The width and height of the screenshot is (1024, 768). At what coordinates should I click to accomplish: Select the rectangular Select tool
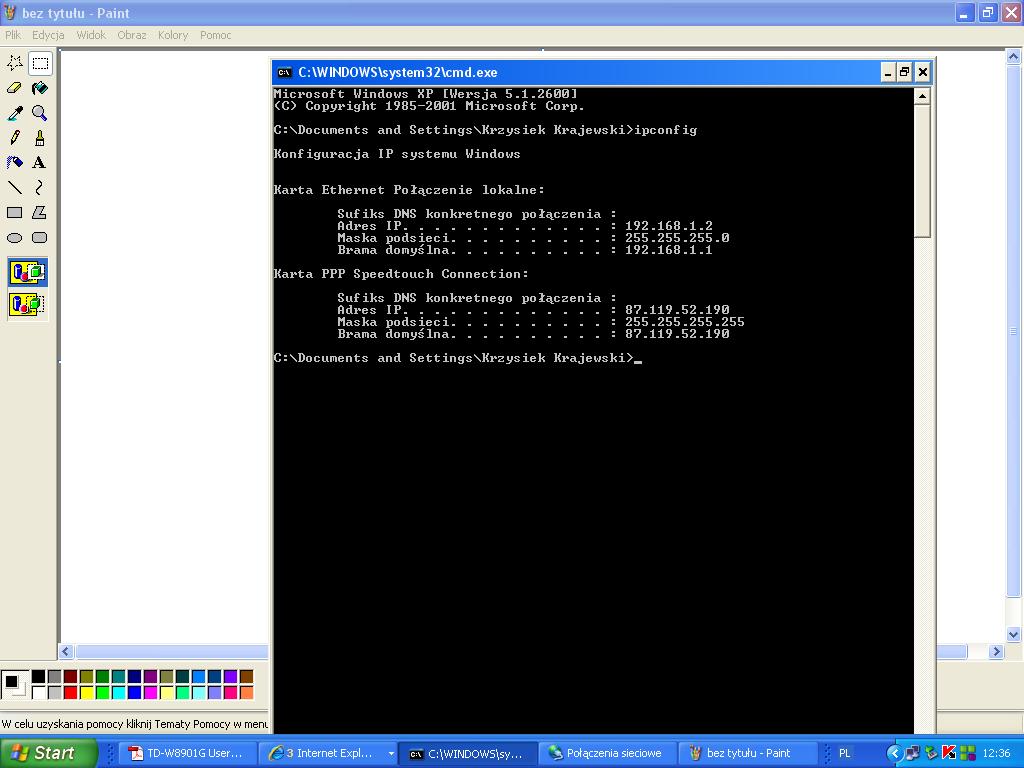pyautogui.click(x=40, y=63)
